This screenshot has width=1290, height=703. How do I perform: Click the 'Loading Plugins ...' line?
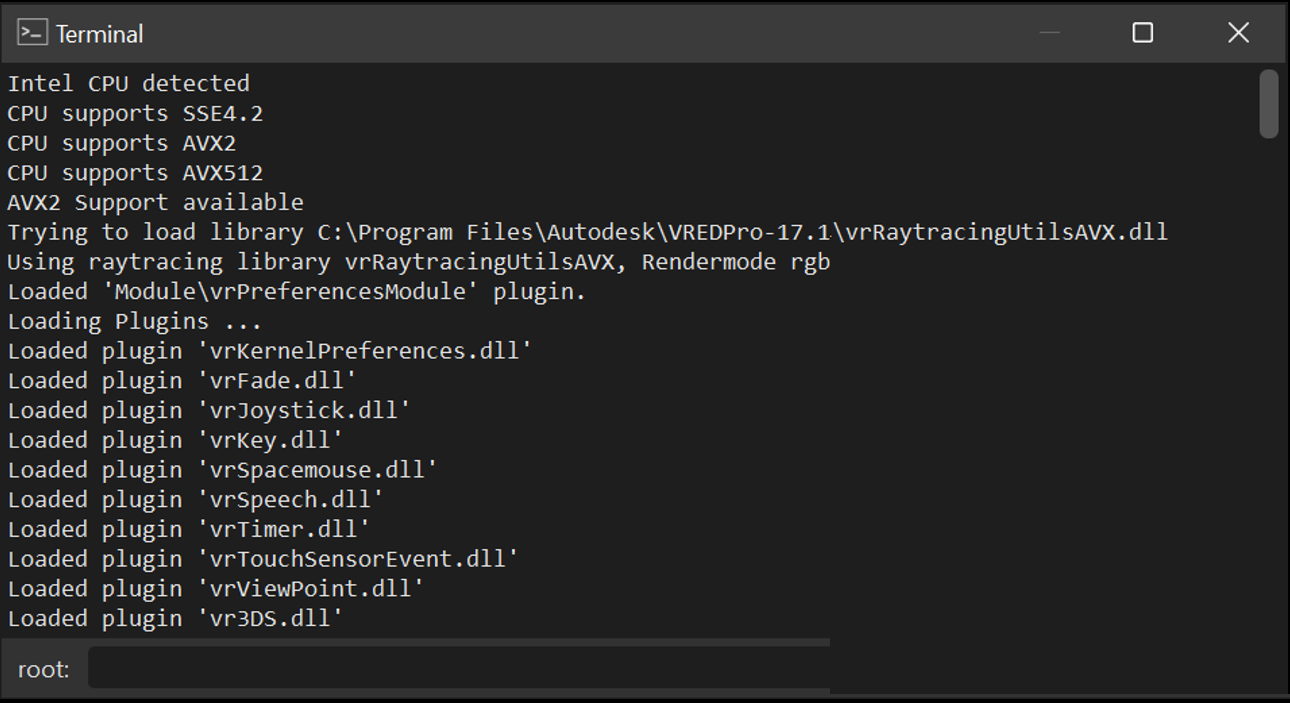pyautogui.click(x=134, y=321)
